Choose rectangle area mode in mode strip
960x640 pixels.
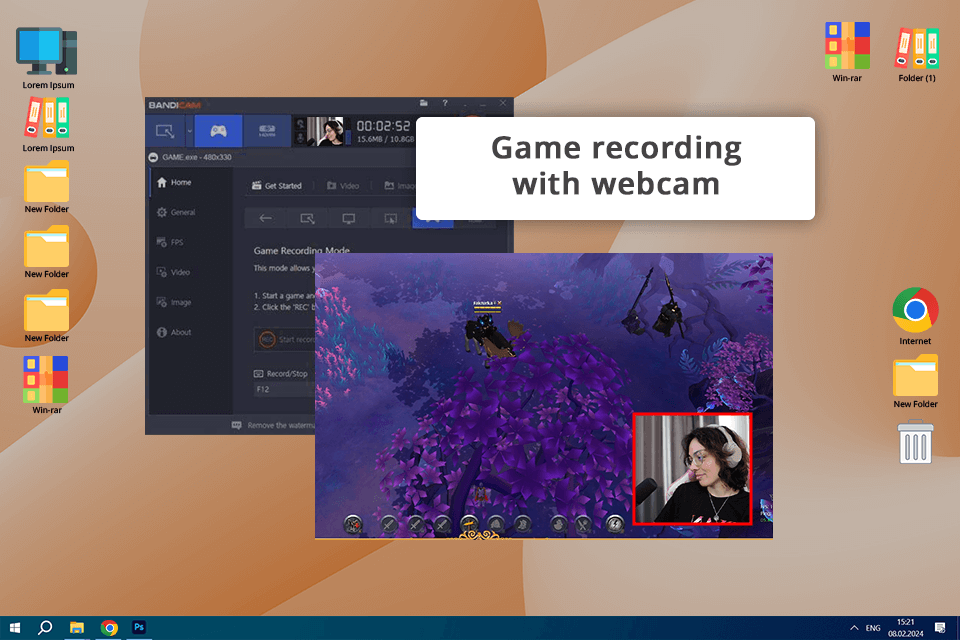pyautogui.click(x=307, y=218)
